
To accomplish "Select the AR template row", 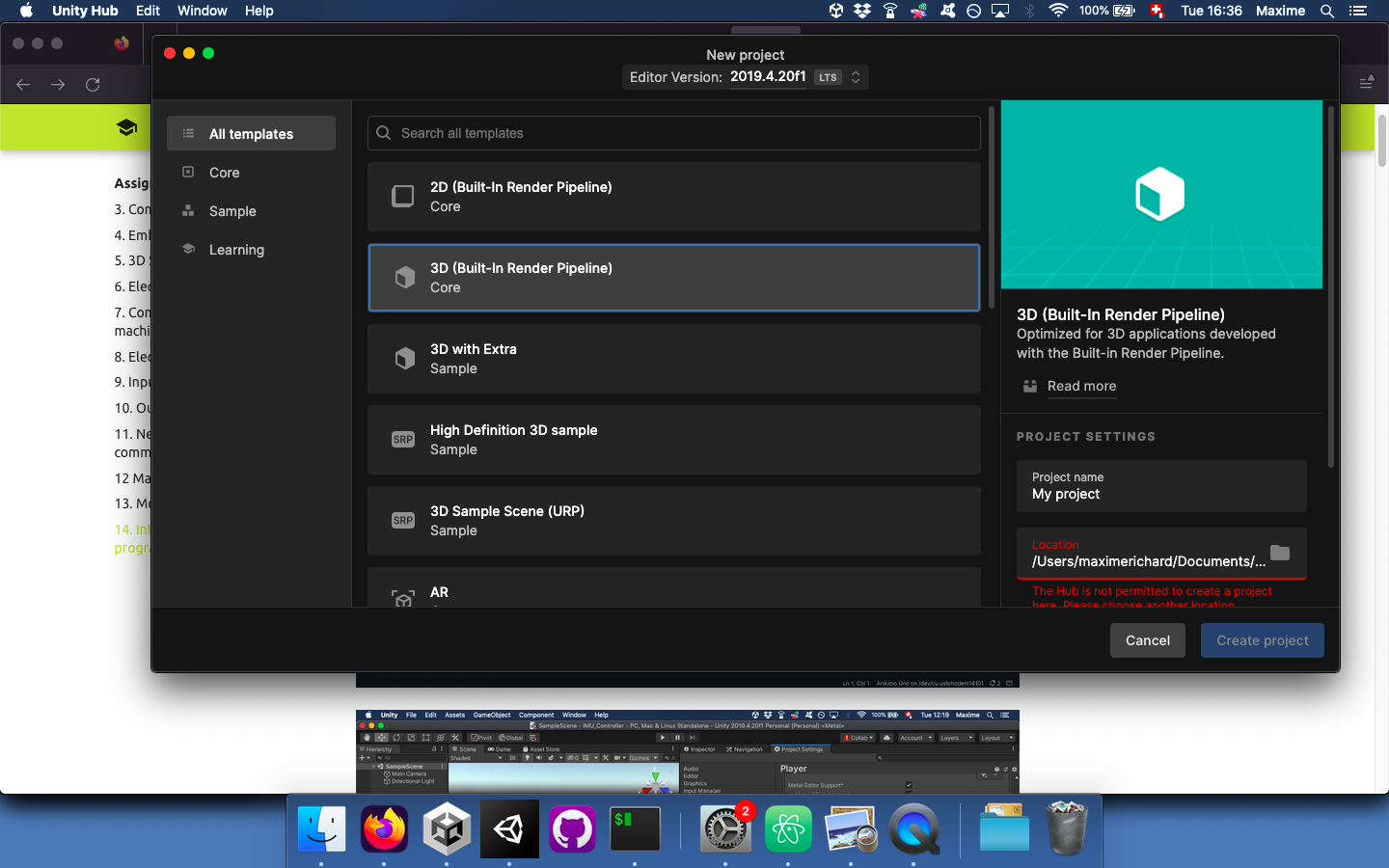I will (x=673, y=587).
